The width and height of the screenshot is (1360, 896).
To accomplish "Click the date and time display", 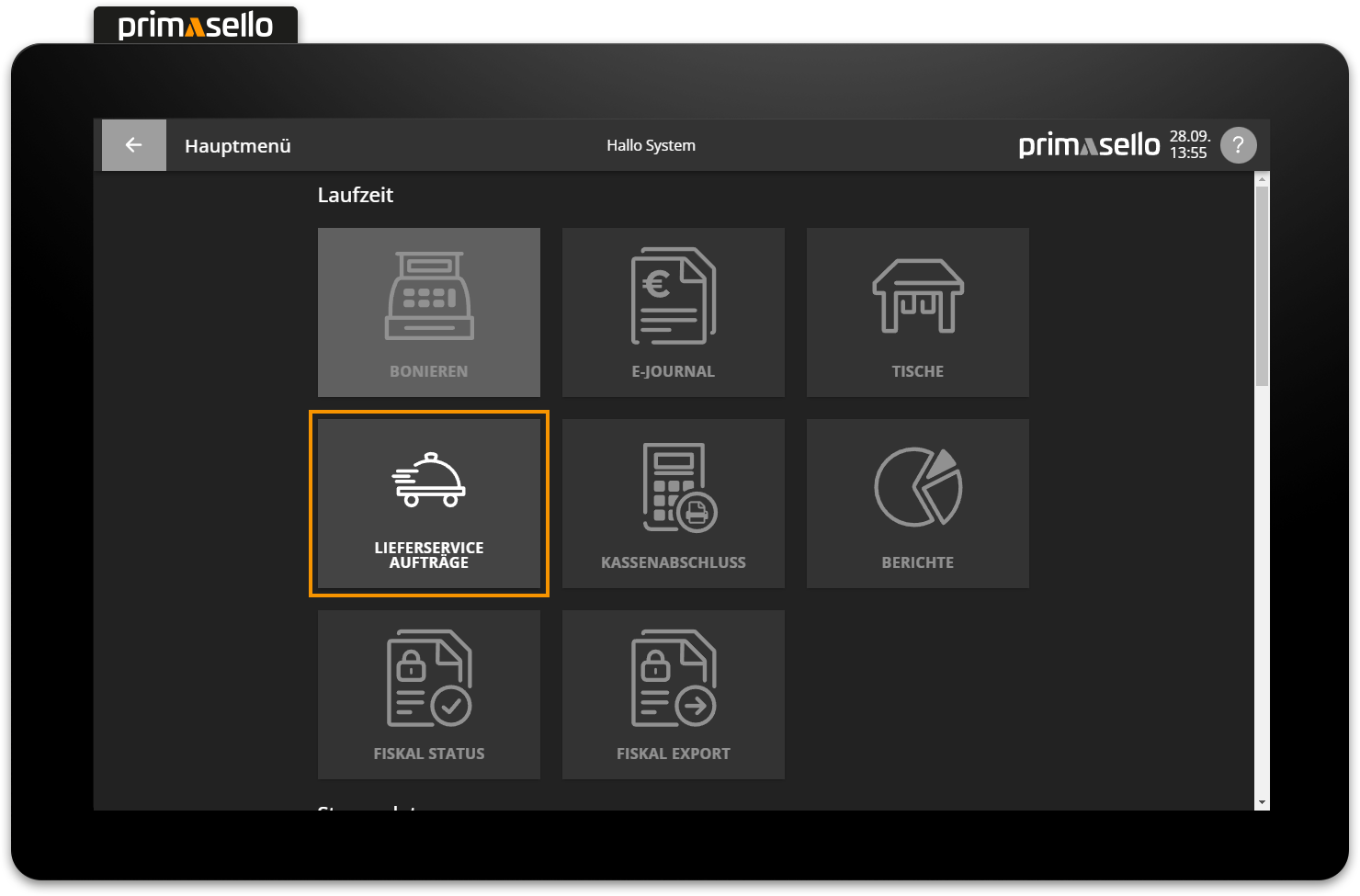I will pos(1188,145).
